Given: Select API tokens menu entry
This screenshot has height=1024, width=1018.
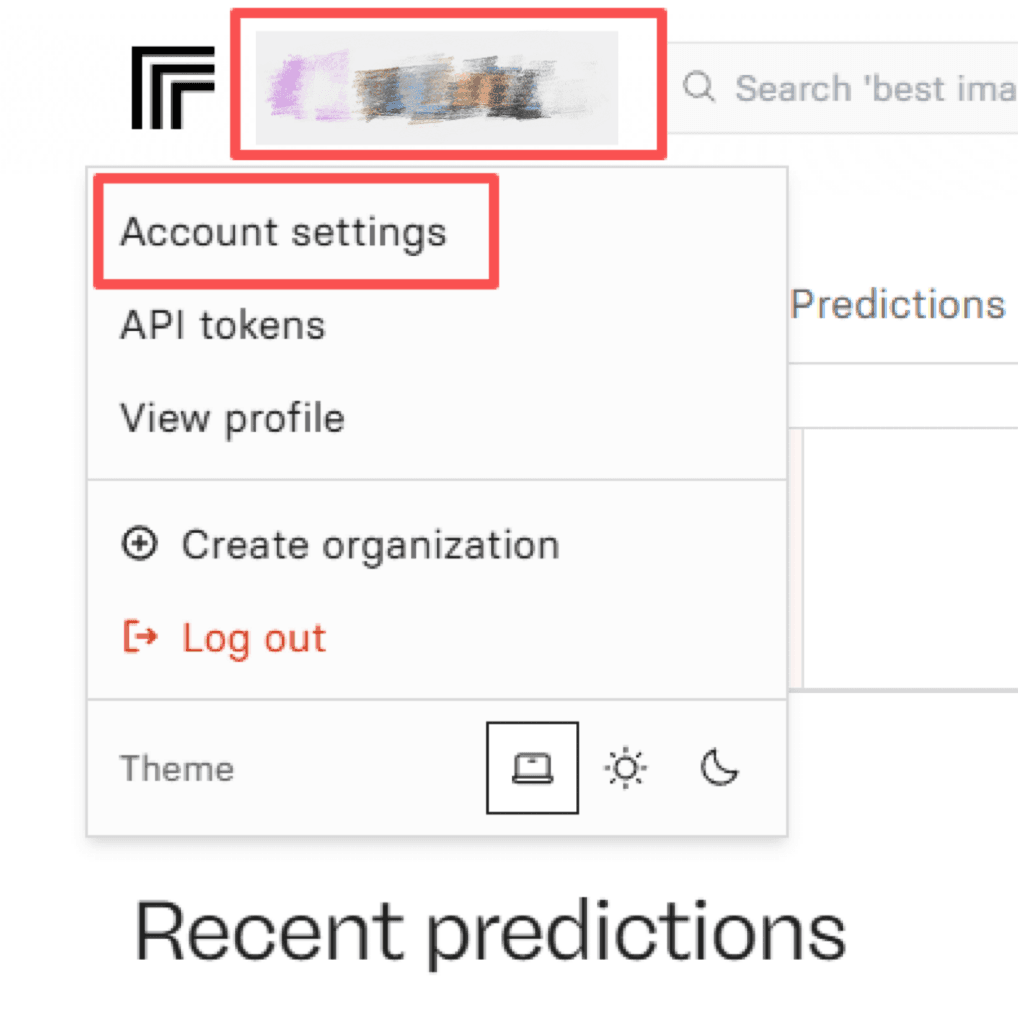Looking at the screenshot, I should (x=223, y=325).
